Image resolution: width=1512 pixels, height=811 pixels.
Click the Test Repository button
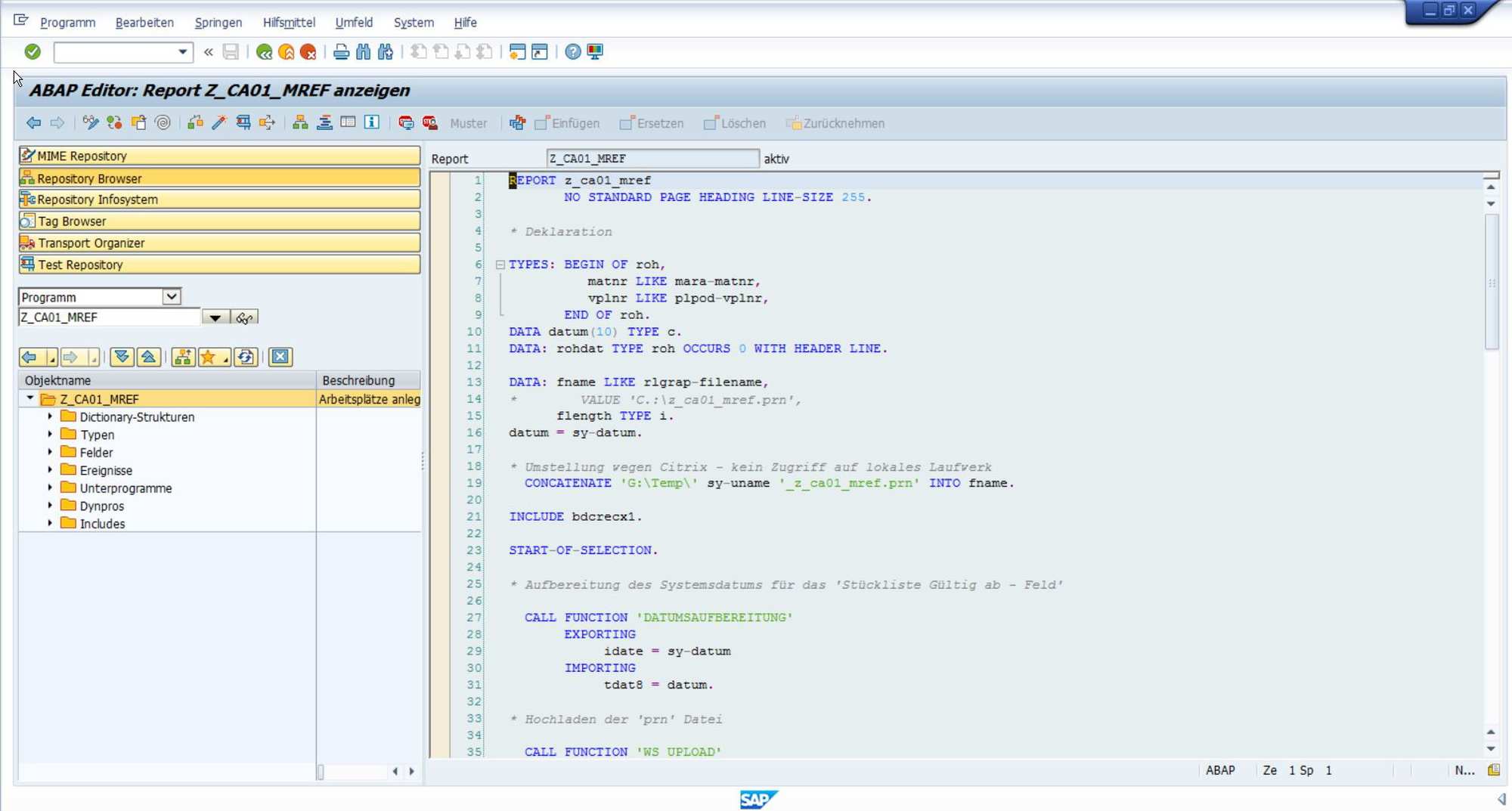219,265
